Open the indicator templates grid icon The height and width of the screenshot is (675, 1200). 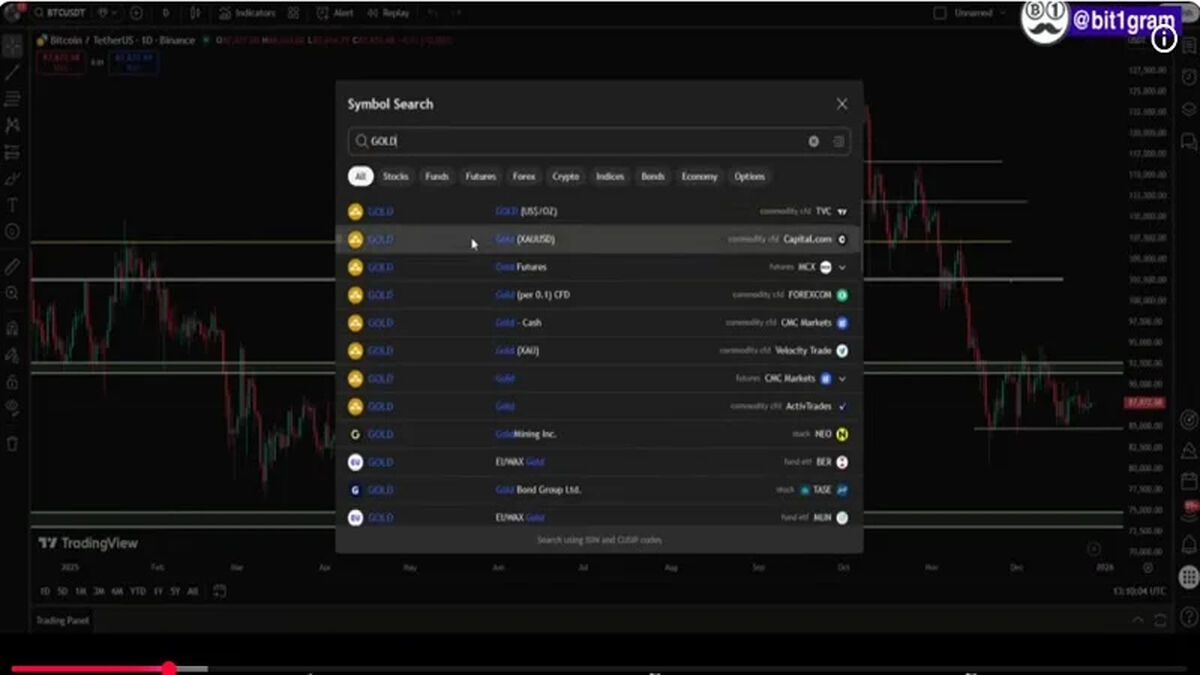(x=293, y=14)
